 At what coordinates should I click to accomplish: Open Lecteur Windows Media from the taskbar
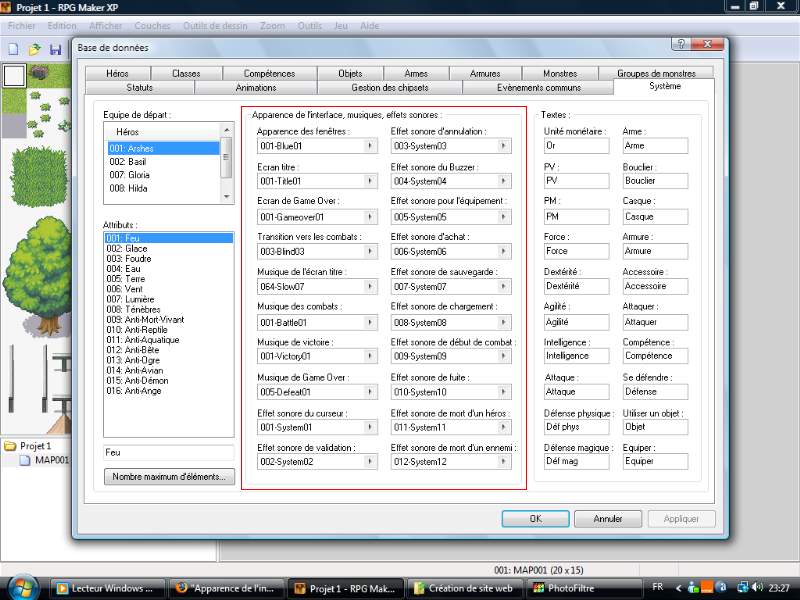point(105,588)
